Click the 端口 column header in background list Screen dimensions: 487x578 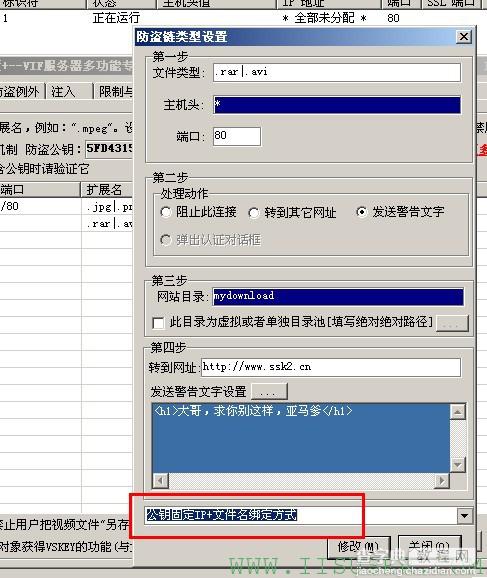click(40, 189)
